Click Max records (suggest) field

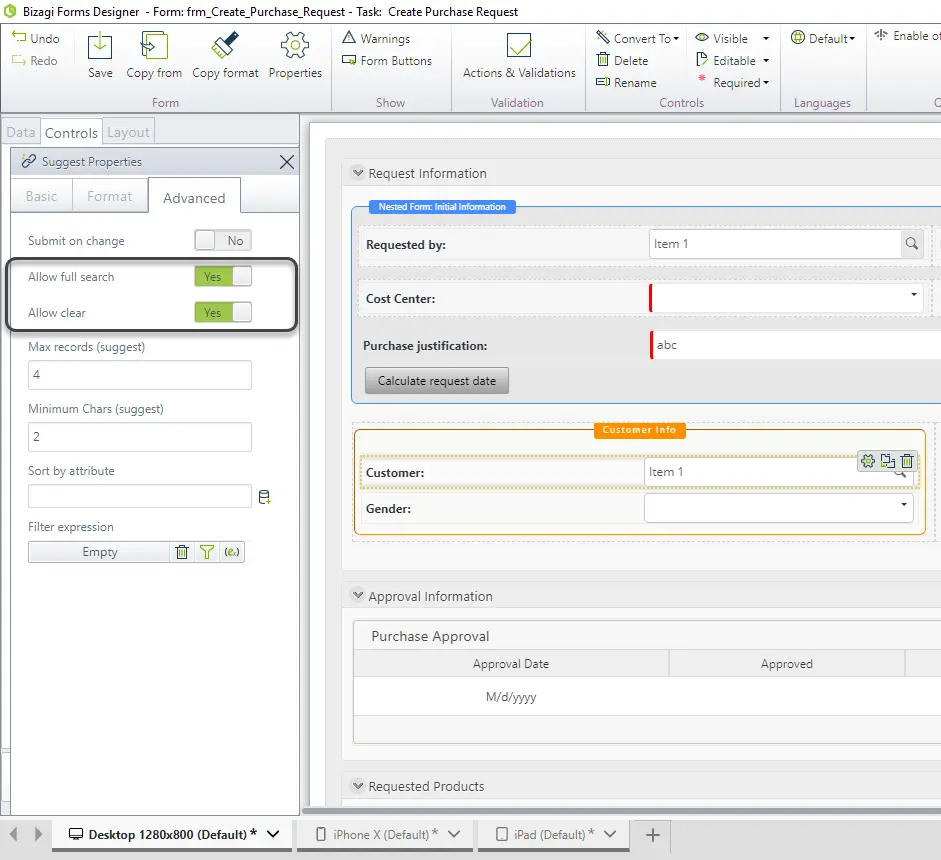tap(140, 374)
